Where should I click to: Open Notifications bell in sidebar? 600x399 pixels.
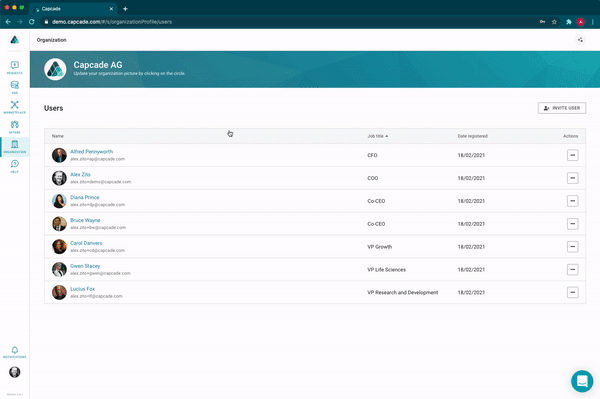click(15, 352)
